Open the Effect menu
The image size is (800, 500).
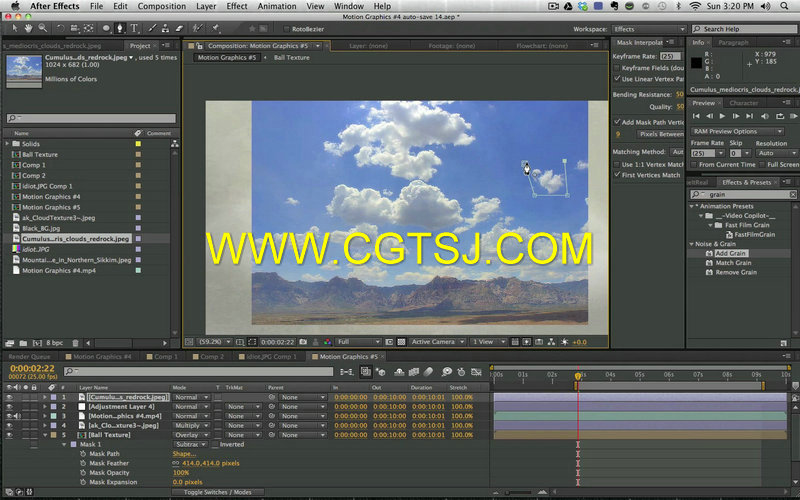[237, 6]
